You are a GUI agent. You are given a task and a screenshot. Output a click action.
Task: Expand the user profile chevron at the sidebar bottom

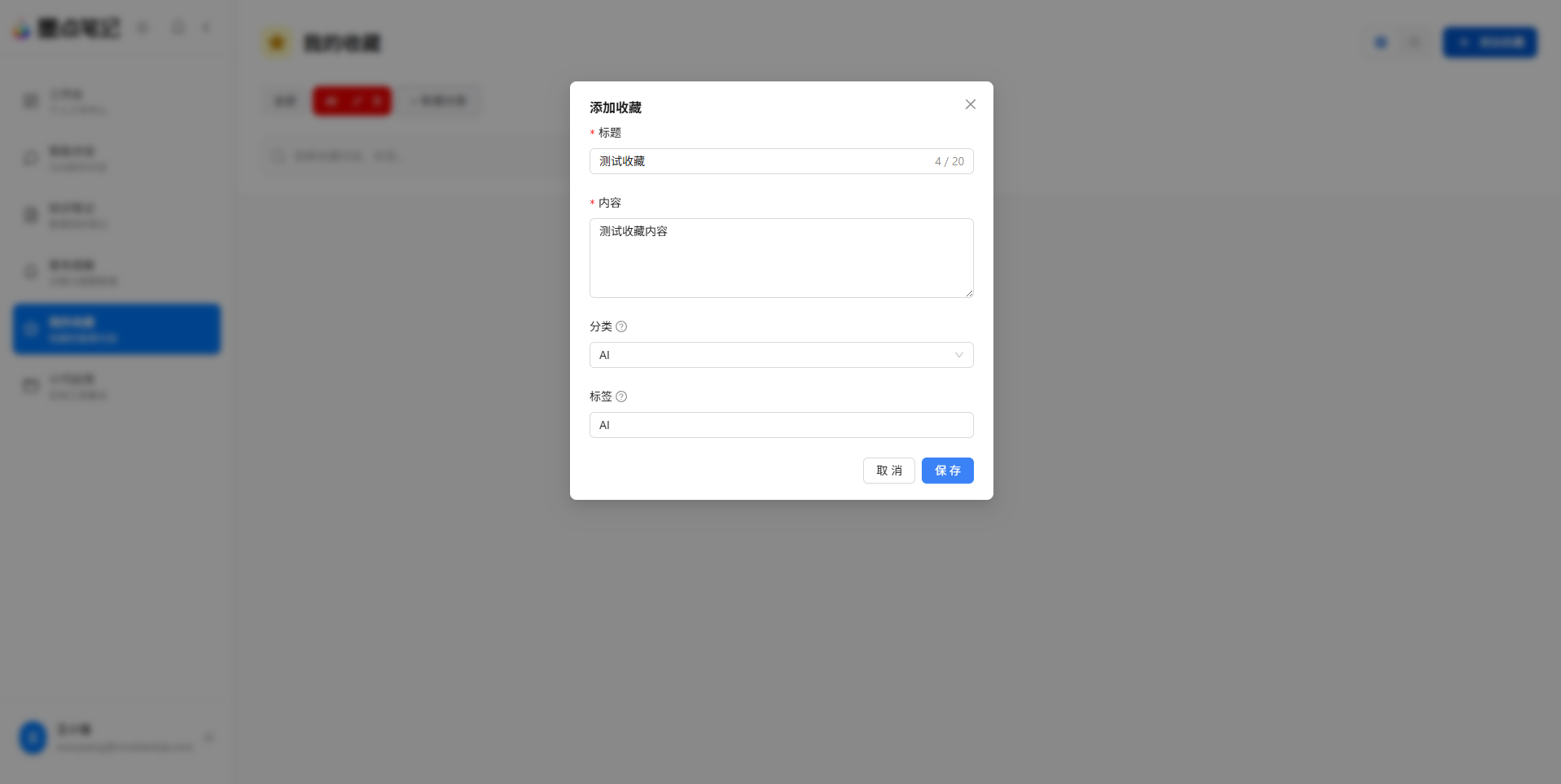(208, 738)
